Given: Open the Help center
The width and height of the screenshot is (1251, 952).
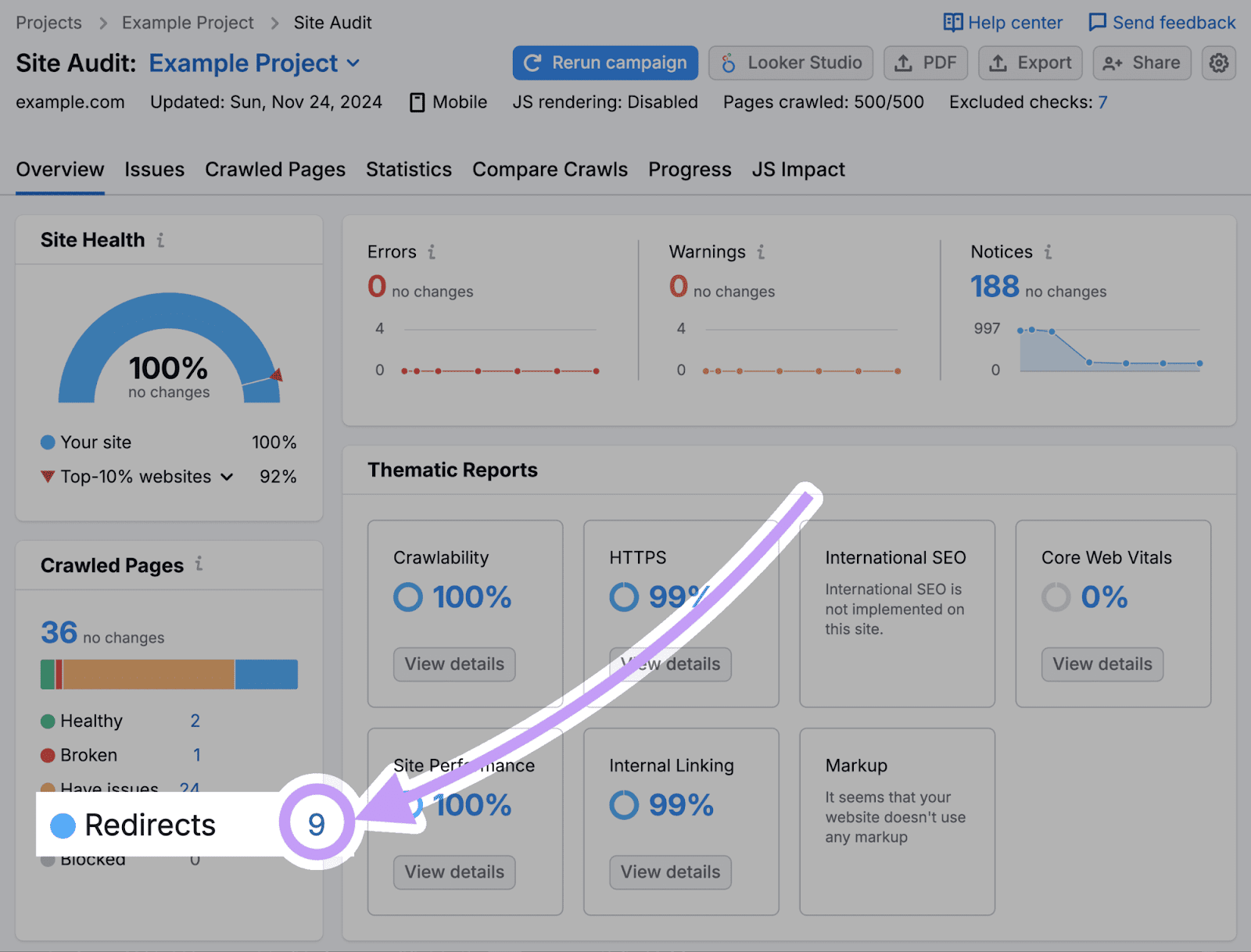Looking at the screenshot, I should click(1002, 23).
